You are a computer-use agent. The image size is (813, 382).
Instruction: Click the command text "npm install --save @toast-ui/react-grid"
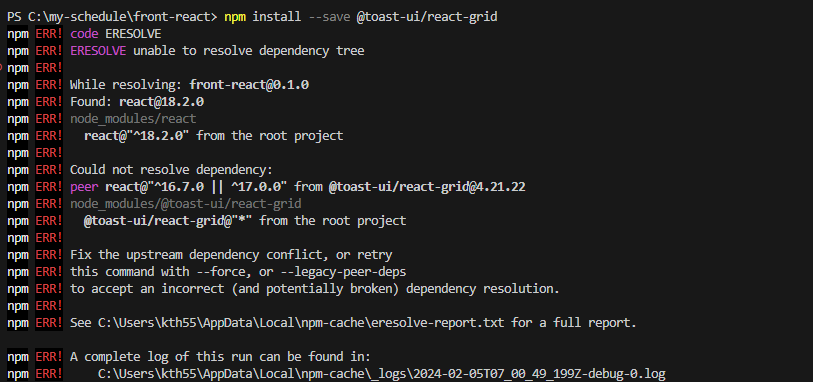361,17
